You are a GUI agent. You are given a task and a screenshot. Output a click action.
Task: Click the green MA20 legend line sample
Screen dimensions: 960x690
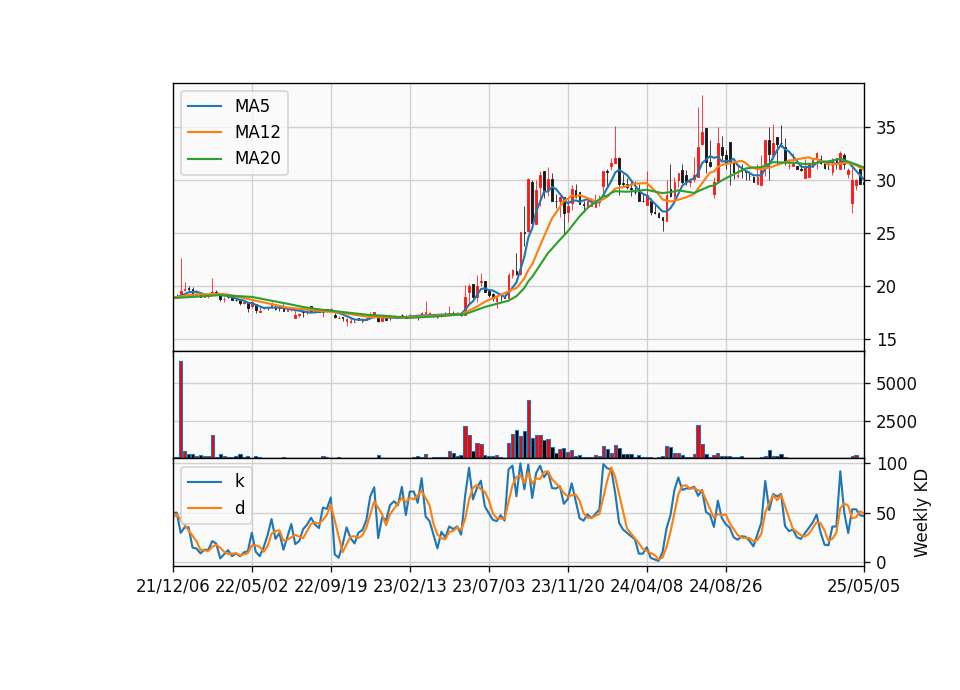[204, 158]
